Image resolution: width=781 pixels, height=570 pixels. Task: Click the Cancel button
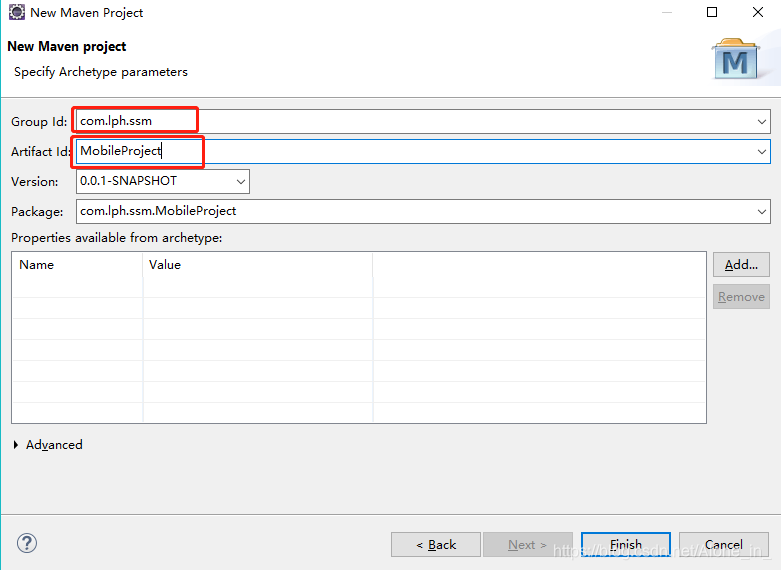tap(724, 544)
